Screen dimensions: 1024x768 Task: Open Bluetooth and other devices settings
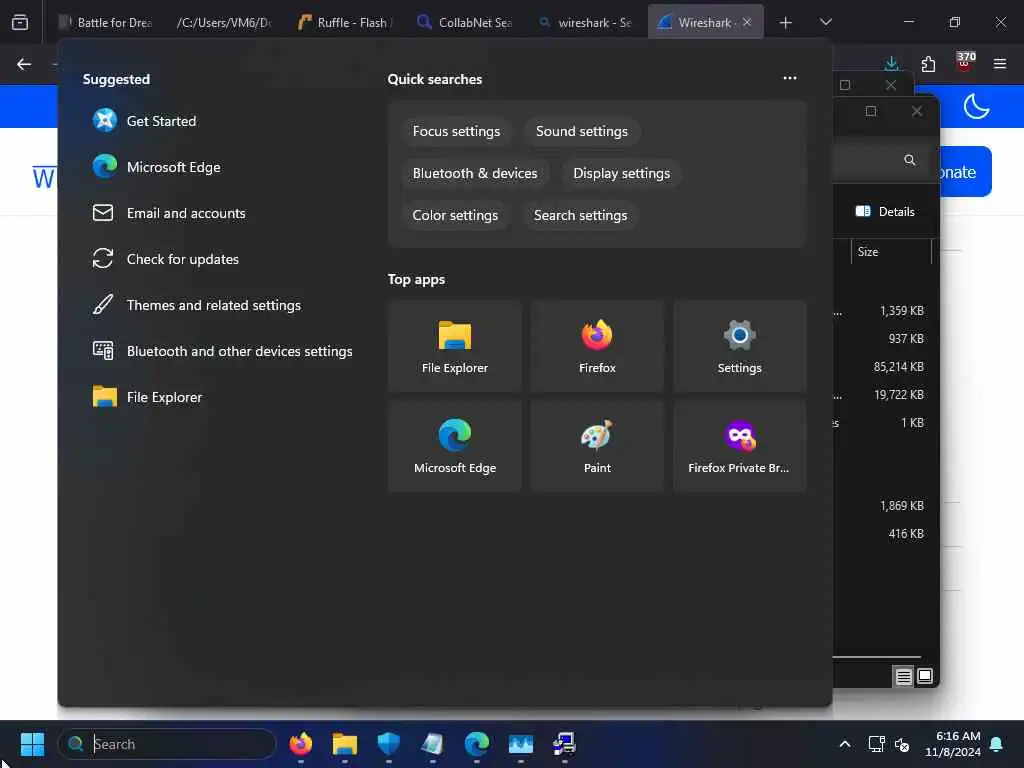(x=223, y=351)
